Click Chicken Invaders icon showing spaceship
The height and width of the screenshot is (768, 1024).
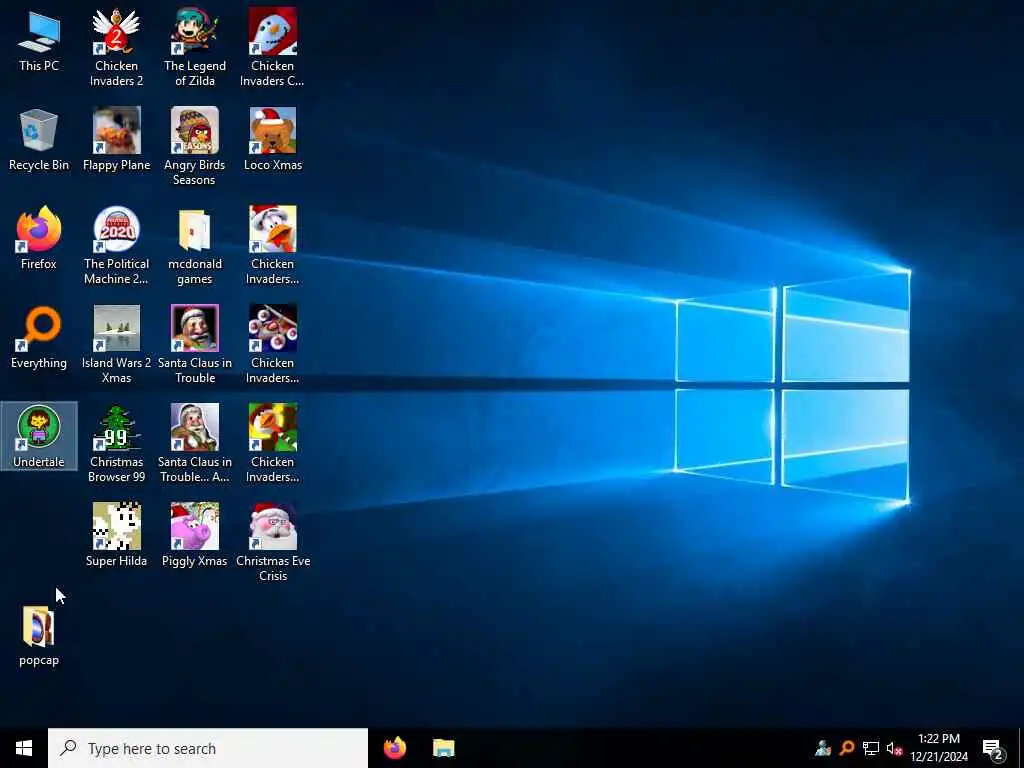tap(272, 344)
